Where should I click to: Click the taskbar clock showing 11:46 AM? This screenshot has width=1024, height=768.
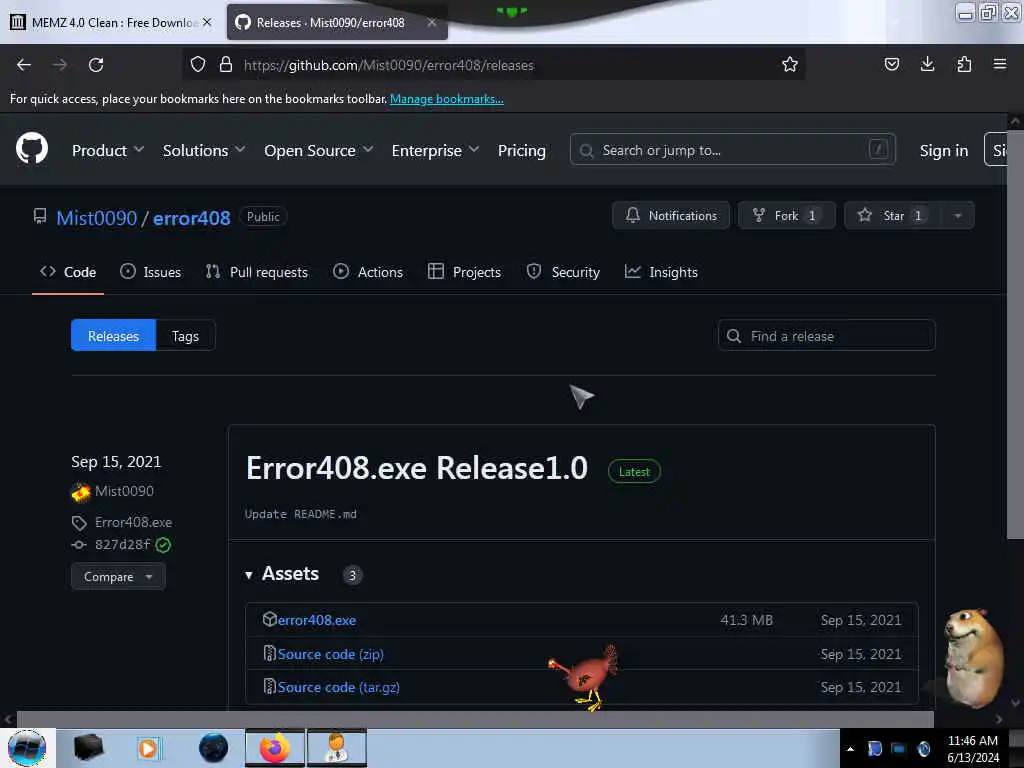pos(972,748)
